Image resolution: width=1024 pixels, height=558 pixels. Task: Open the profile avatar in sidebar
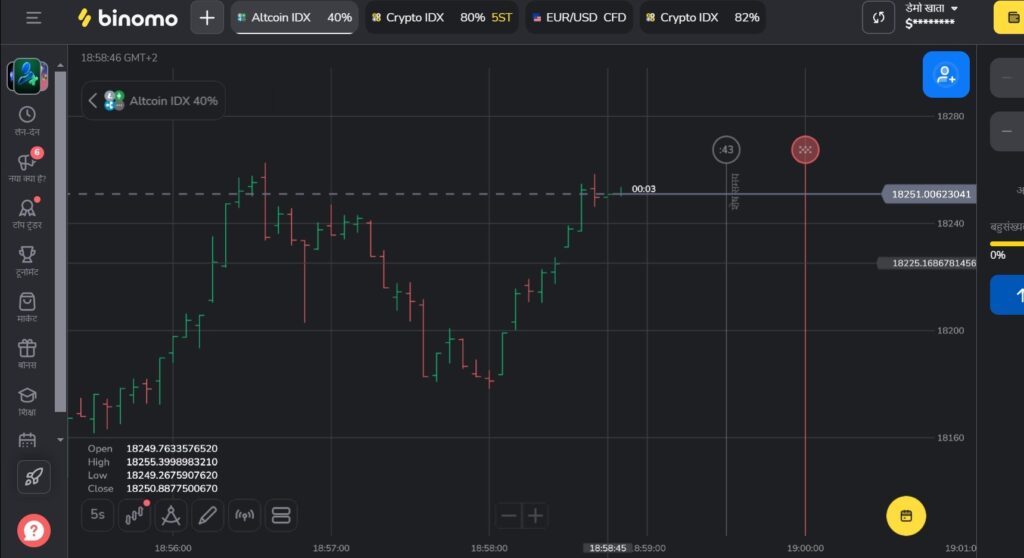point(27,75)
